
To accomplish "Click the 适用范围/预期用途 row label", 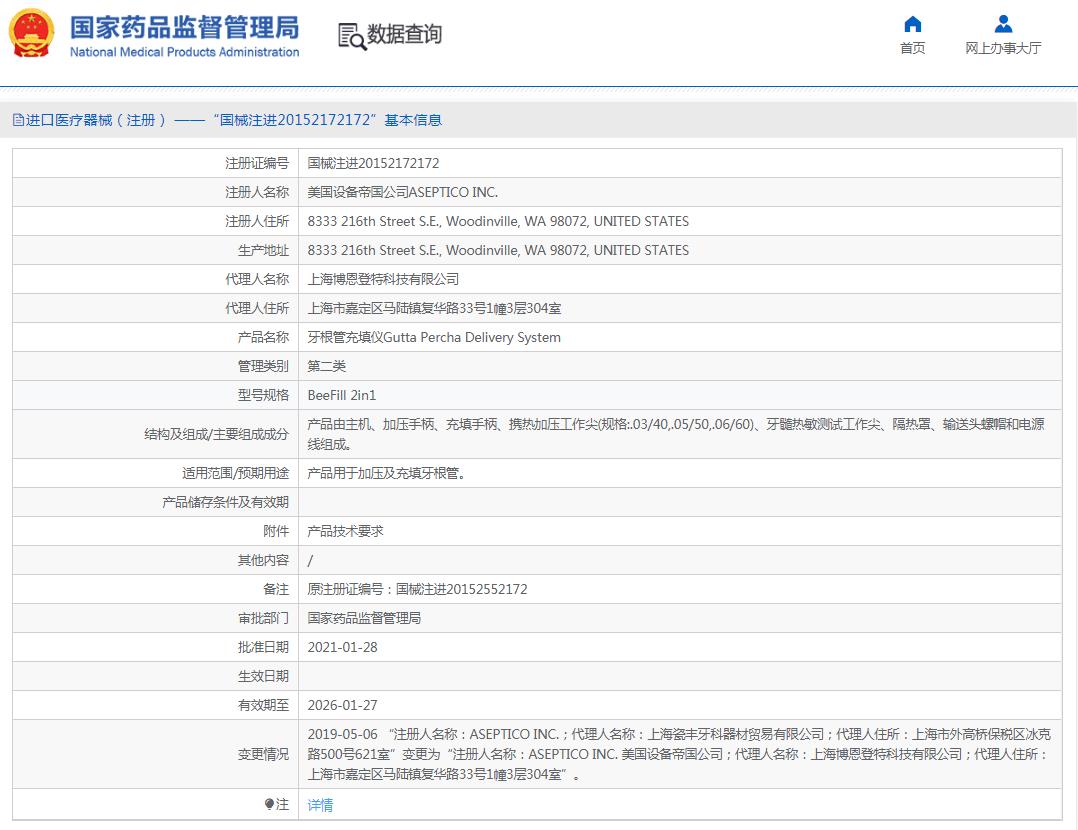I will [x=235, y=473].
